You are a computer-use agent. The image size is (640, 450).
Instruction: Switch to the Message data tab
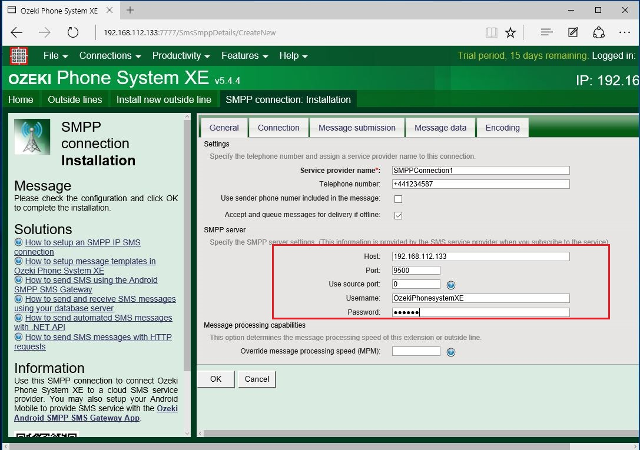[x=440, y=128]
